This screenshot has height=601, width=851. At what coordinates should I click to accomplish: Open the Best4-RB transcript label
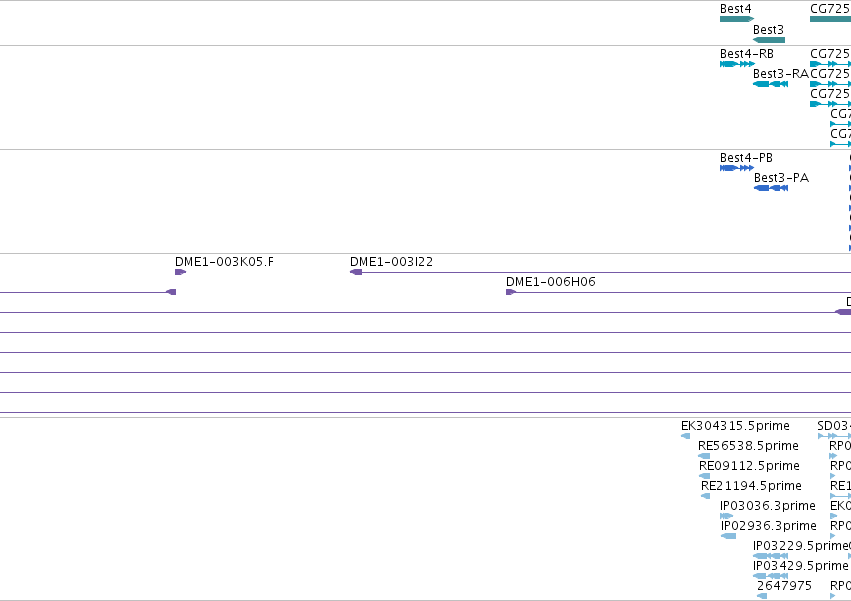747,54
